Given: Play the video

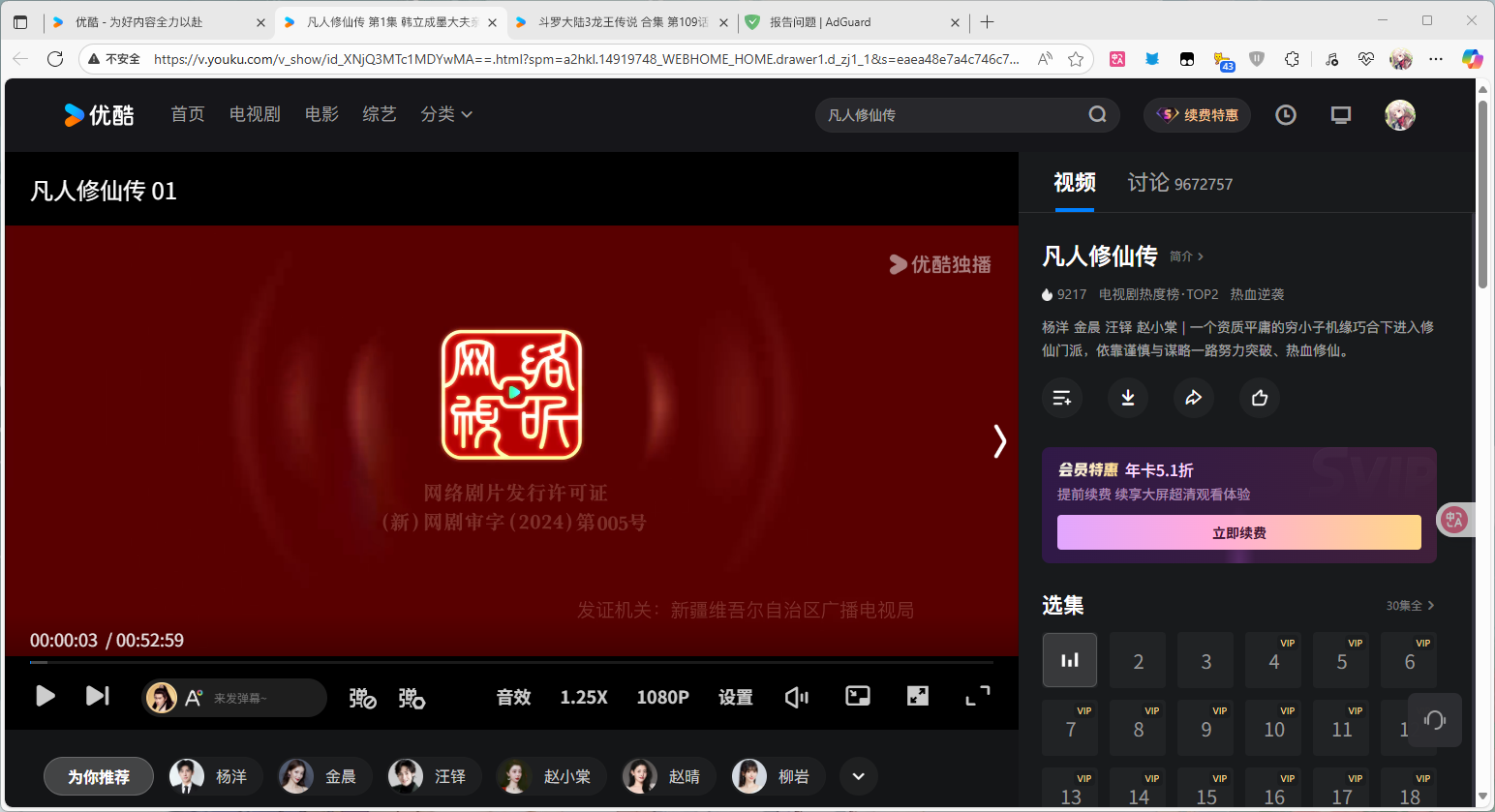Looking at the screenshot, I should (45, 696).
